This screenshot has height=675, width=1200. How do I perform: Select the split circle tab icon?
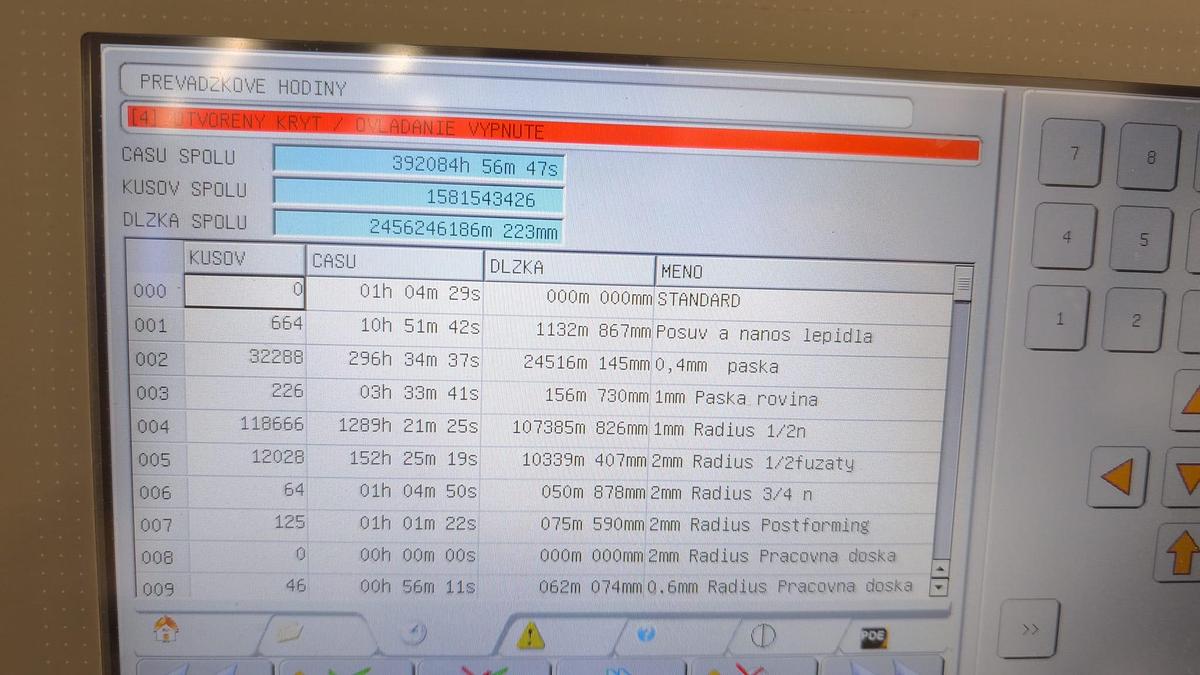pyautogui.click(x=763, y=635)
